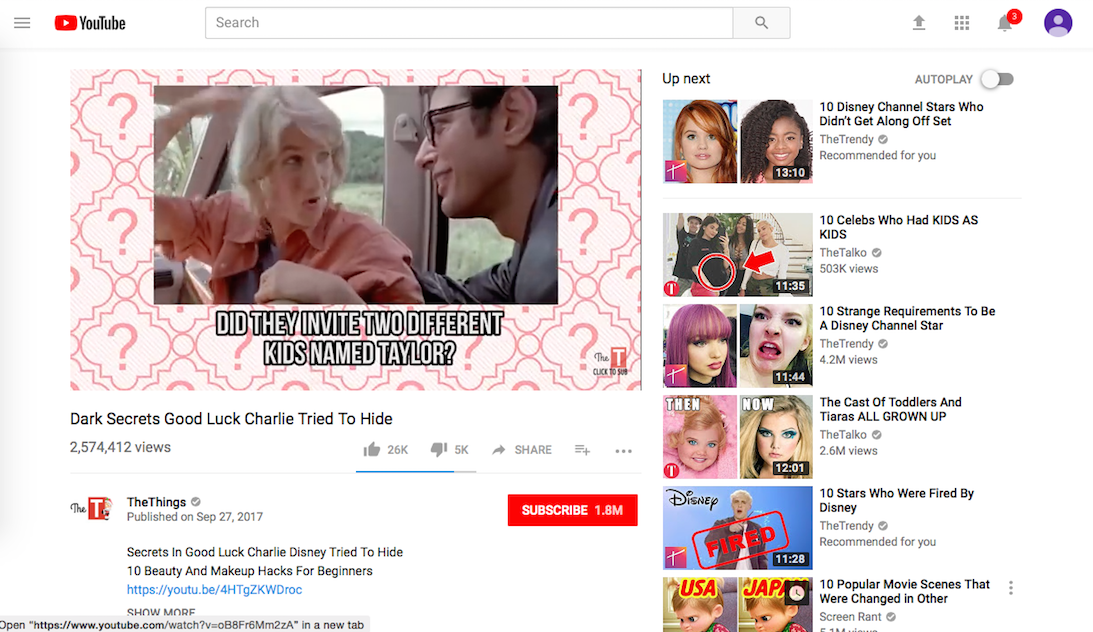Click the 5K dislikes count
Viewport: 1093px width, 632px height.
461,450
